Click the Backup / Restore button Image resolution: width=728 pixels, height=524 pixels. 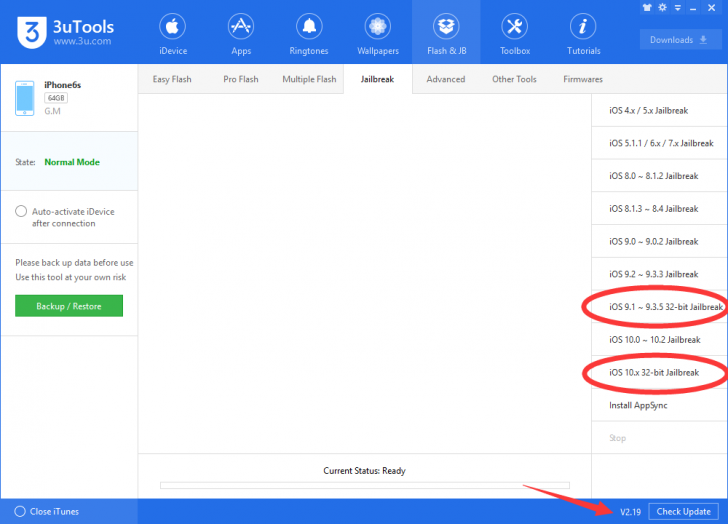[69, 306]
